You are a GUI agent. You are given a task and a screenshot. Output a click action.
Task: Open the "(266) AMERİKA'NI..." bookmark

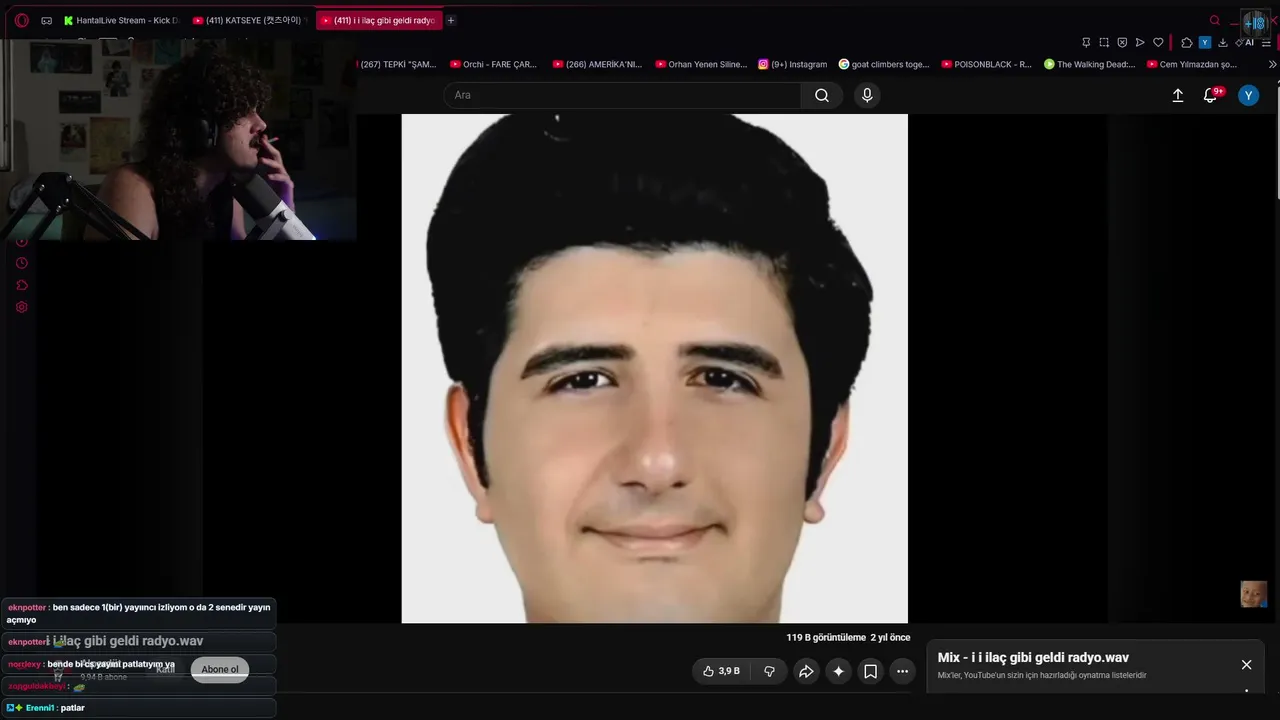coord(597,64)
